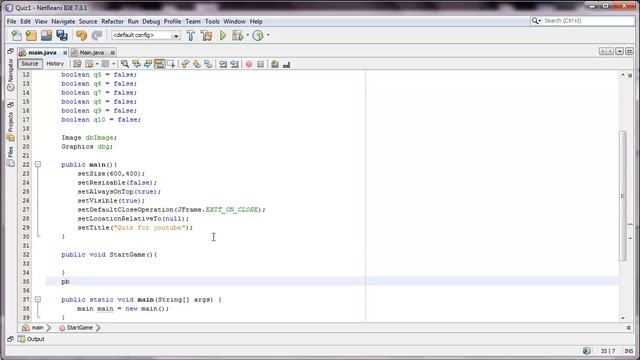Open the Refactor menu
Viewport: 640px width, 360px height.
(112, 21)
